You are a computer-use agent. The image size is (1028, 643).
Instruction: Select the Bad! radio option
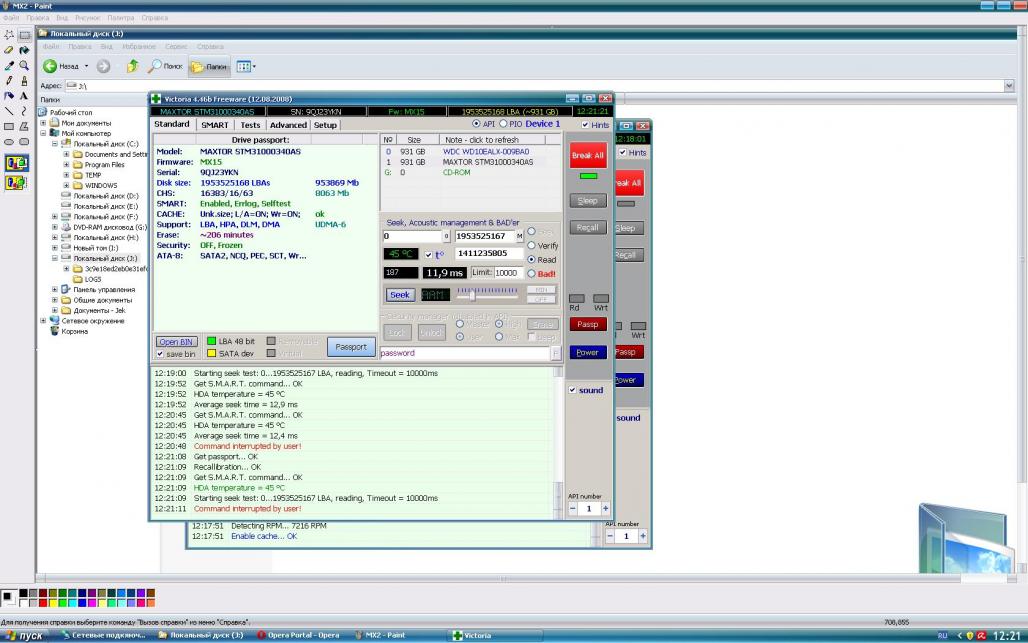coord(532,274)
